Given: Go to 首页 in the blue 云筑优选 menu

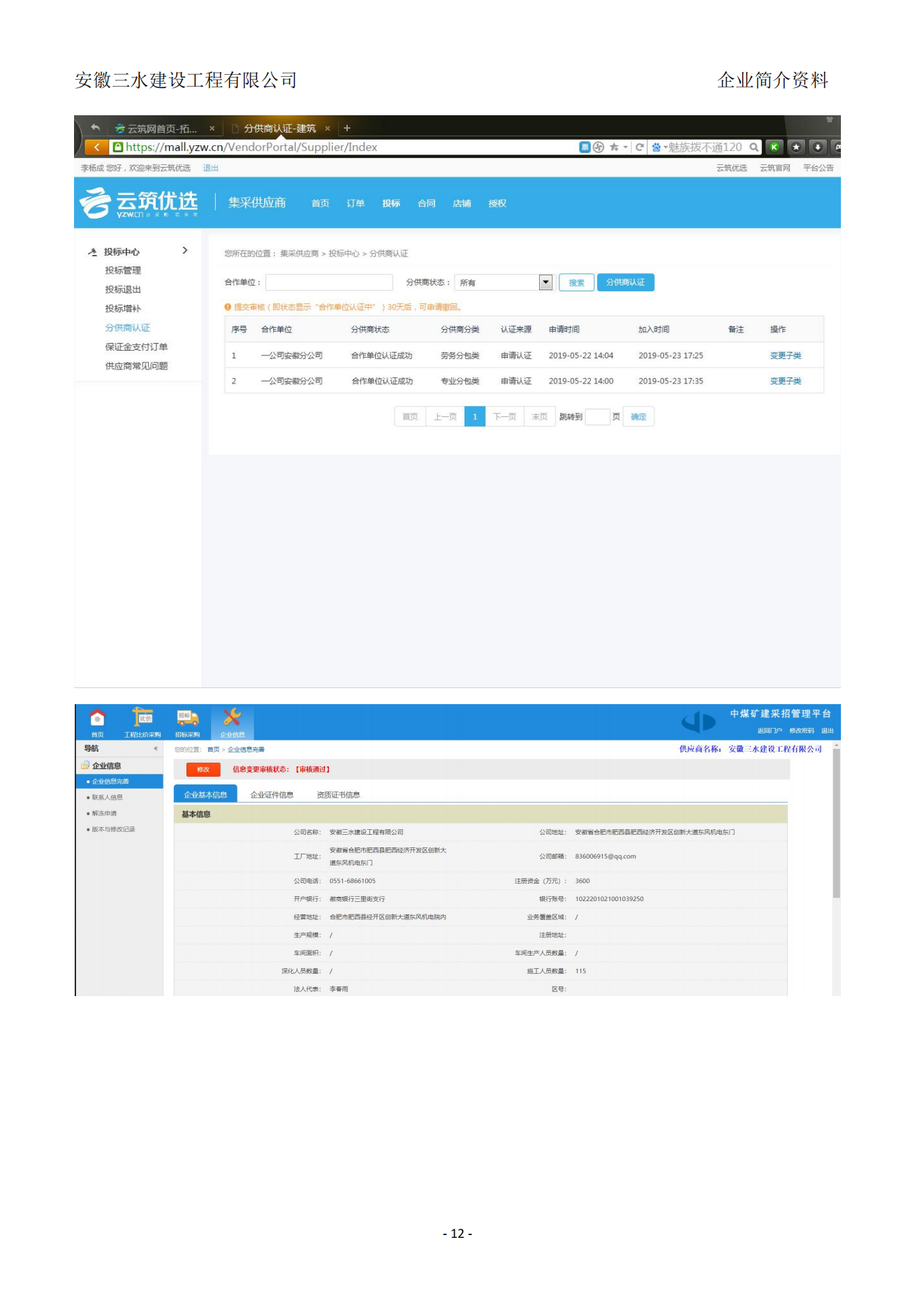Looking at the screenshot, I should 321,203.
